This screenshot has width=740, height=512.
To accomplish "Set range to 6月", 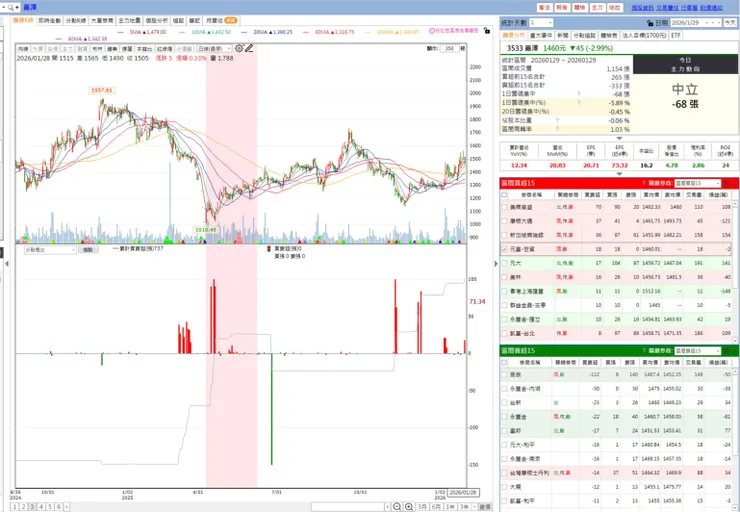I will coord(436,507).
